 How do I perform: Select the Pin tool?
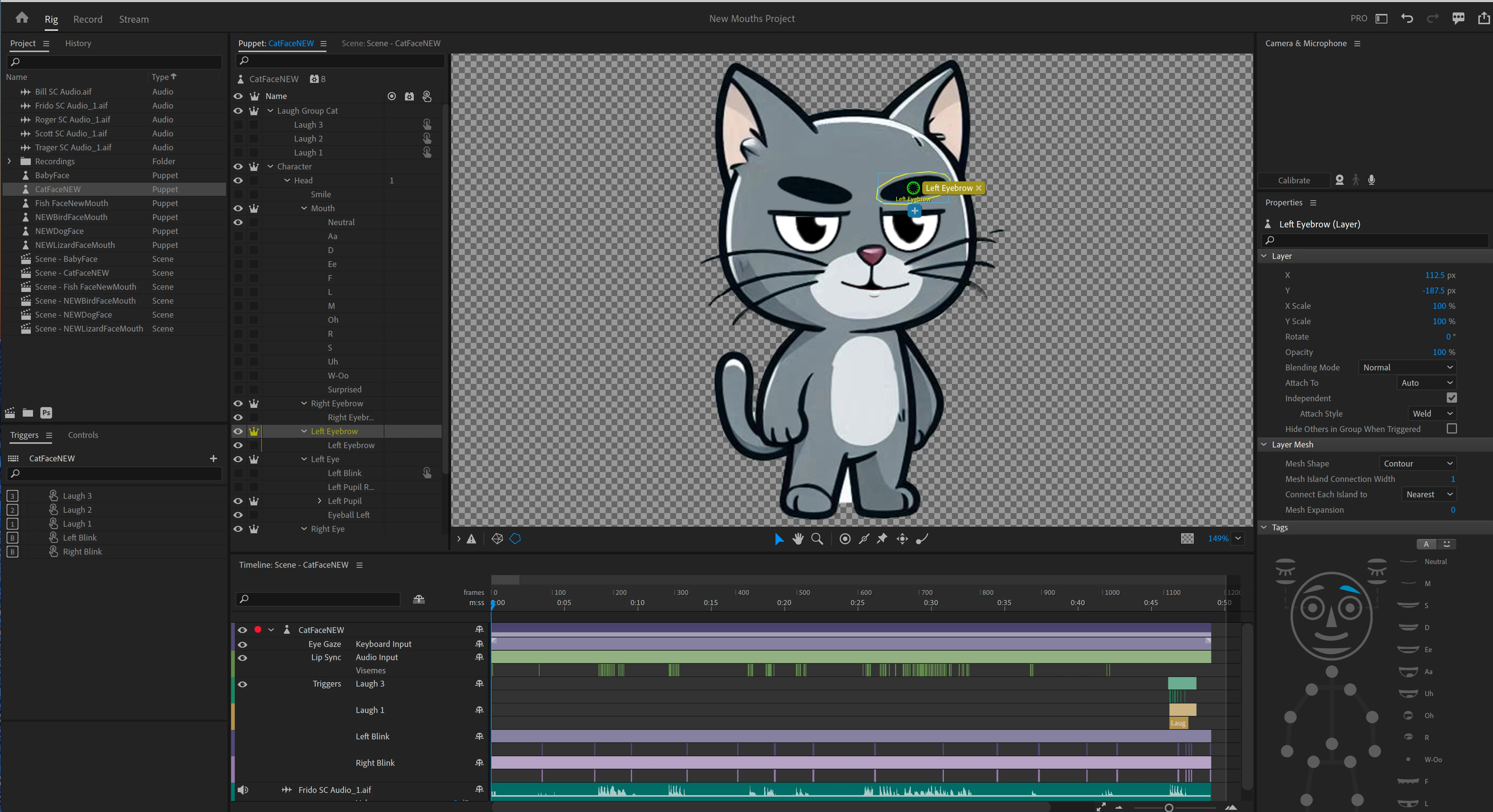pyautogui.click(x=882, y=539)
